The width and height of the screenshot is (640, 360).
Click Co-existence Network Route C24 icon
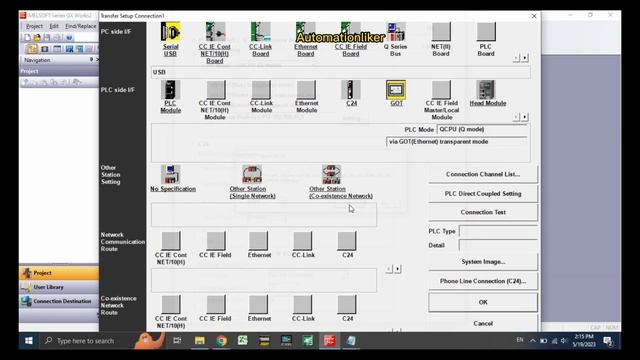coord(347,304)
